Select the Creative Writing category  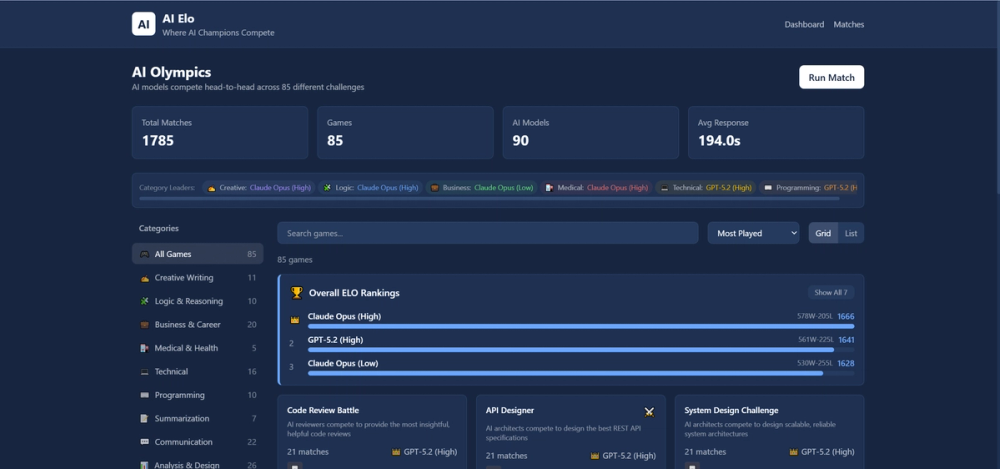coord(198,278)
